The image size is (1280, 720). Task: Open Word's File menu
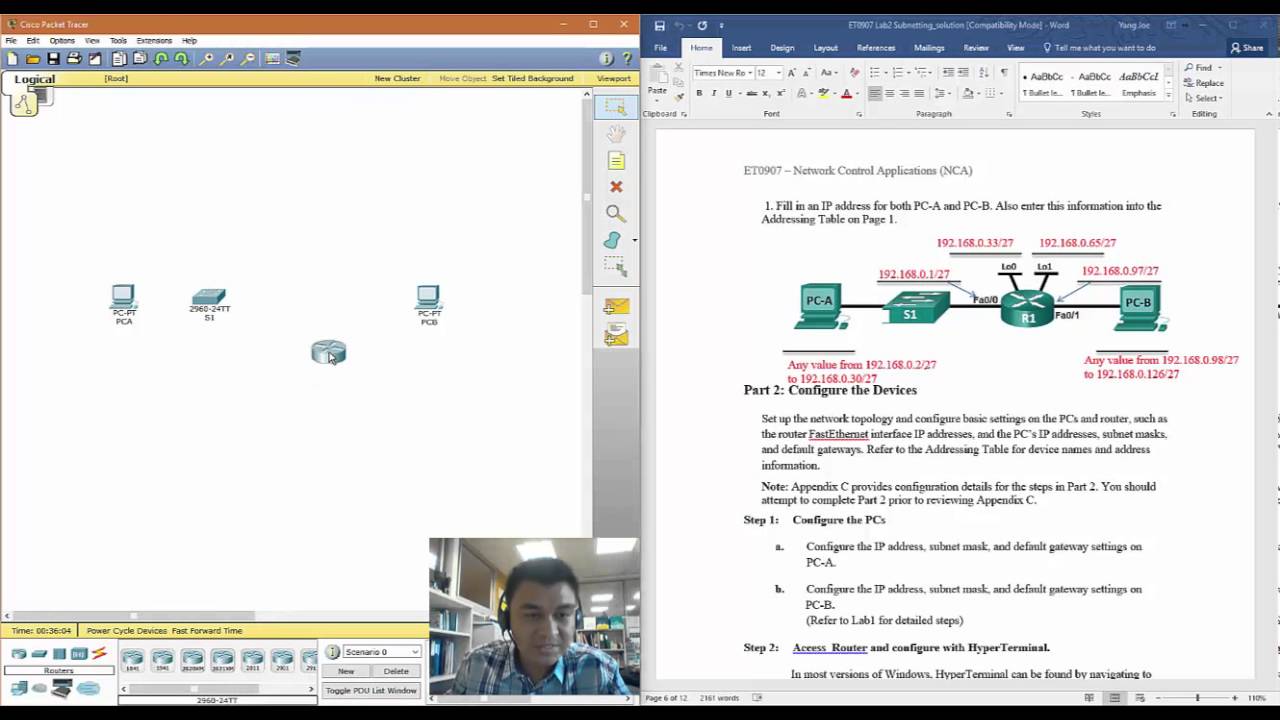pos(660,48)
